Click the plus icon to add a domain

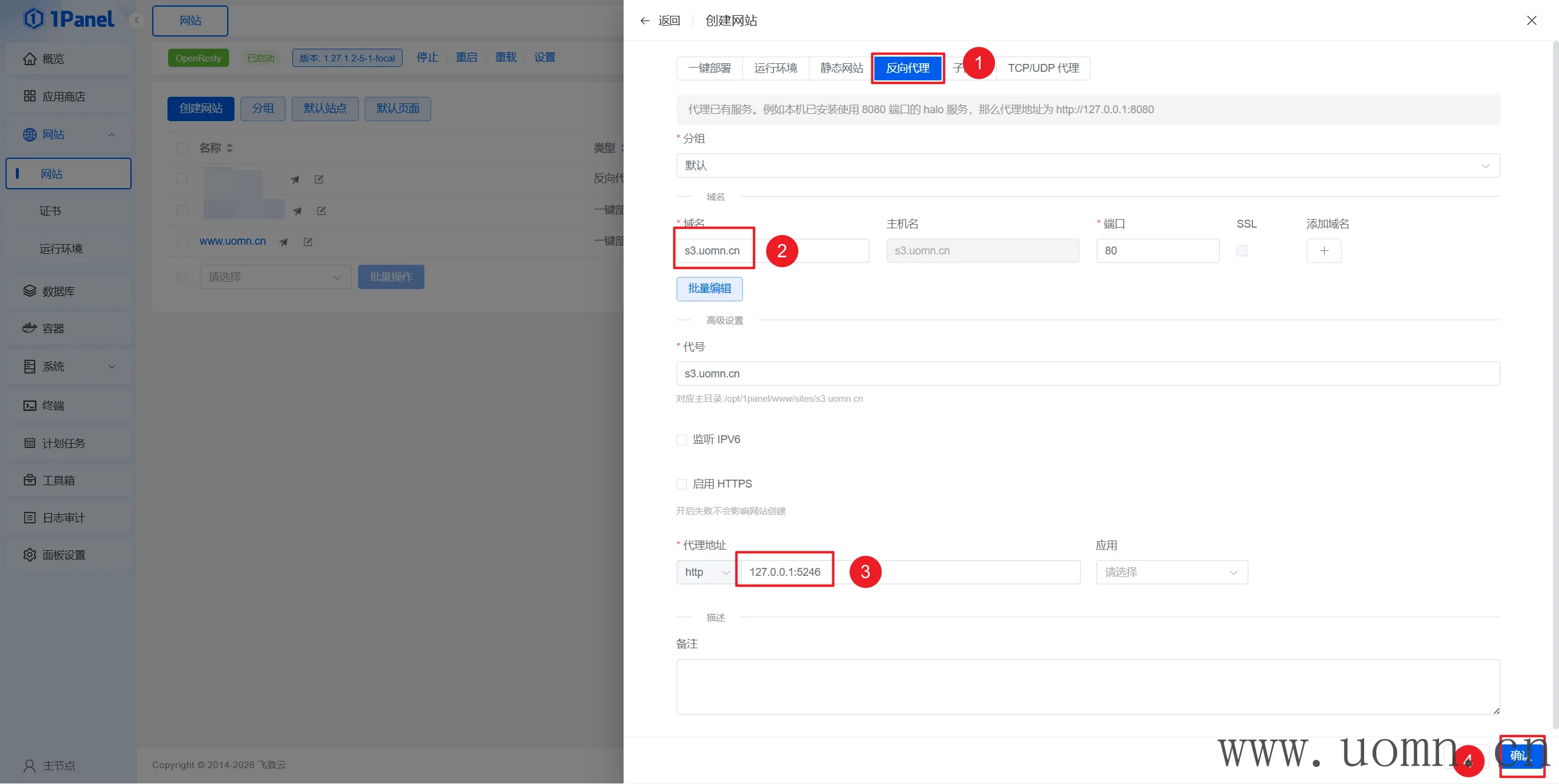coord(1323,251)
